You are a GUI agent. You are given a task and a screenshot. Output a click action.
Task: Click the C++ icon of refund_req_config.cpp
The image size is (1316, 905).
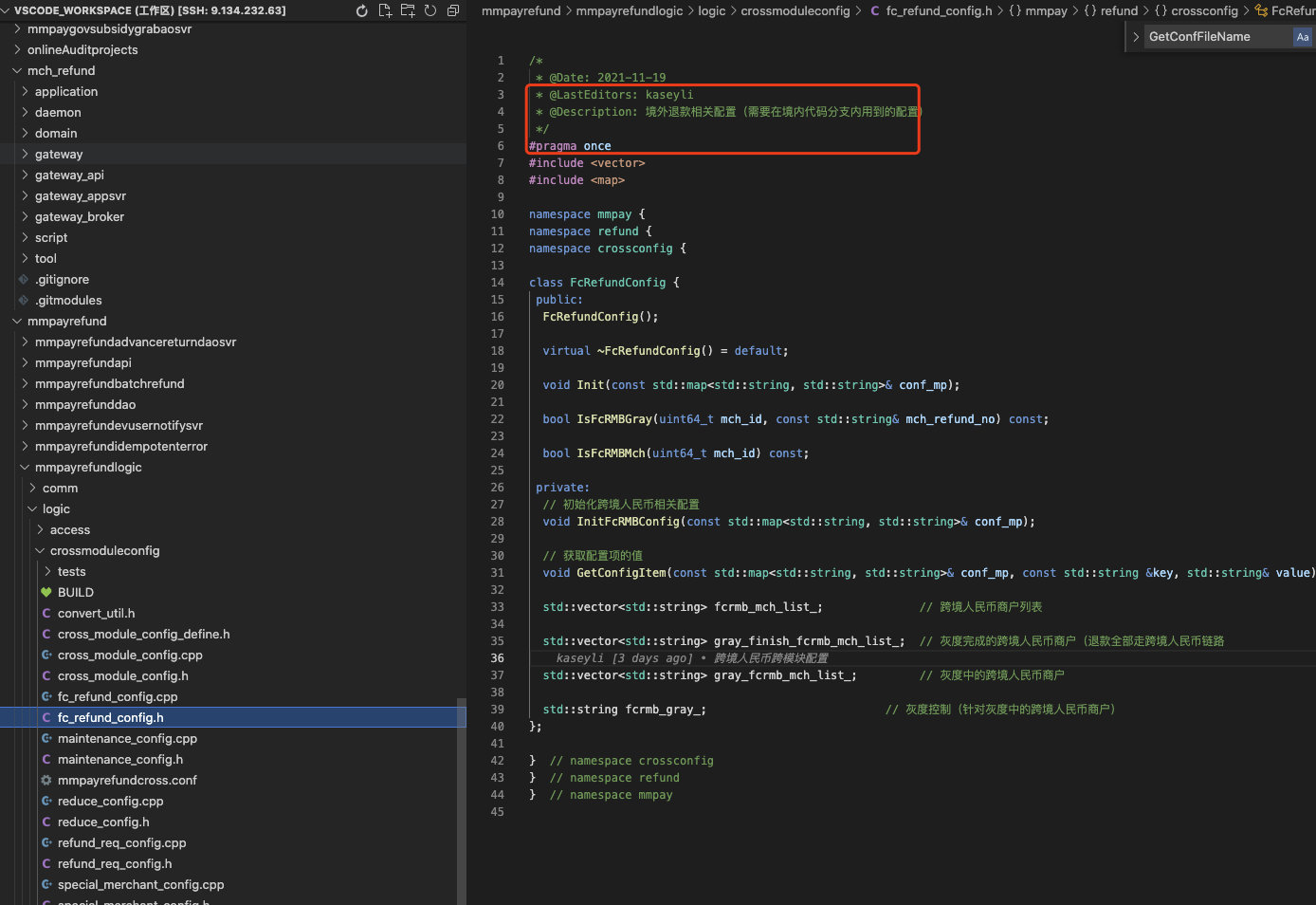[x=46, y=842]
